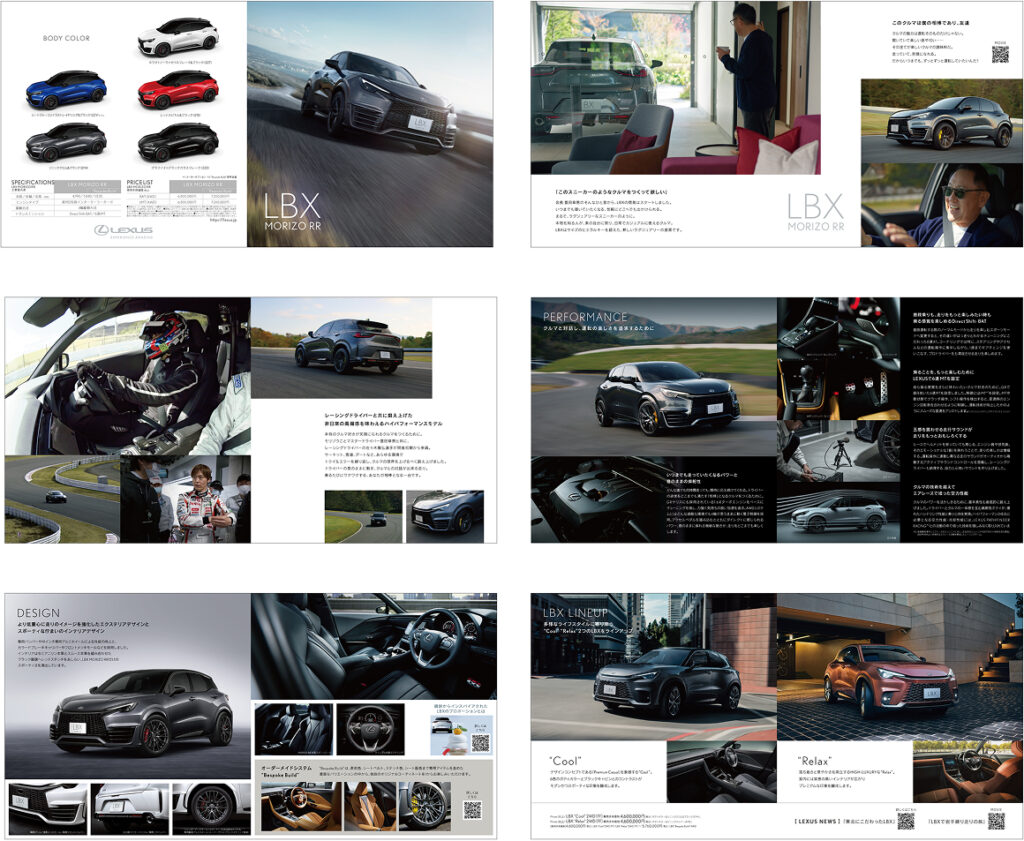1024x841 pixels.
Task: Open the photo of man holding a cup
Action: point(675,87)
